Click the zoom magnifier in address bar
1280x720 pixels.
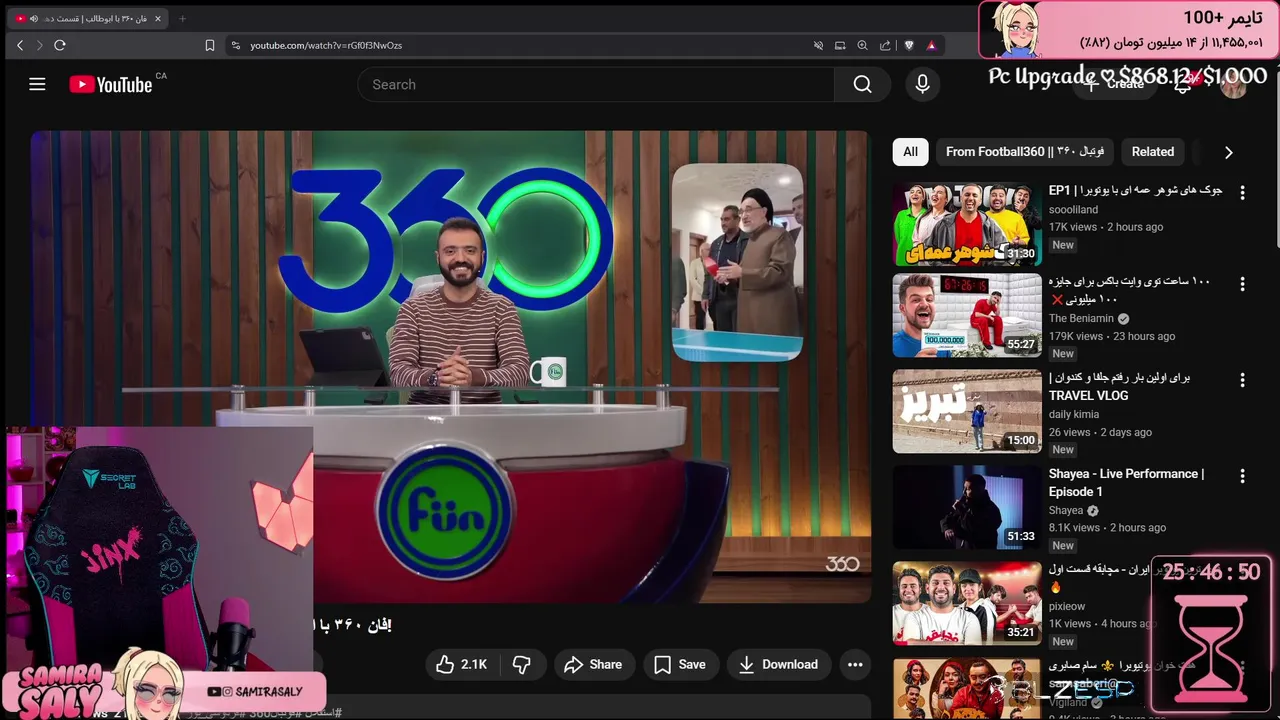862,45
